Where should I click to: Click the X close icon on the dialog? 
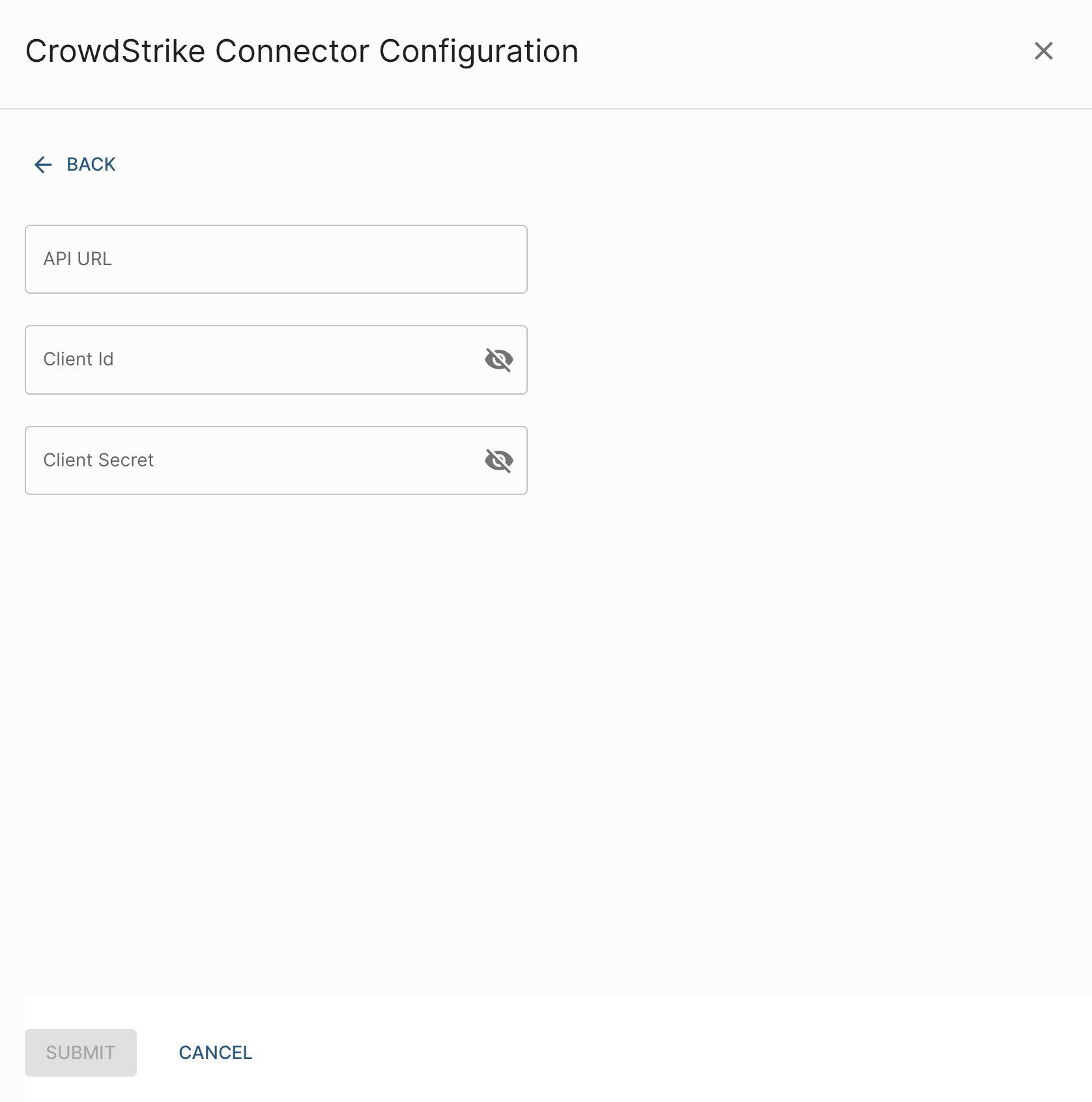point(1044,51)
